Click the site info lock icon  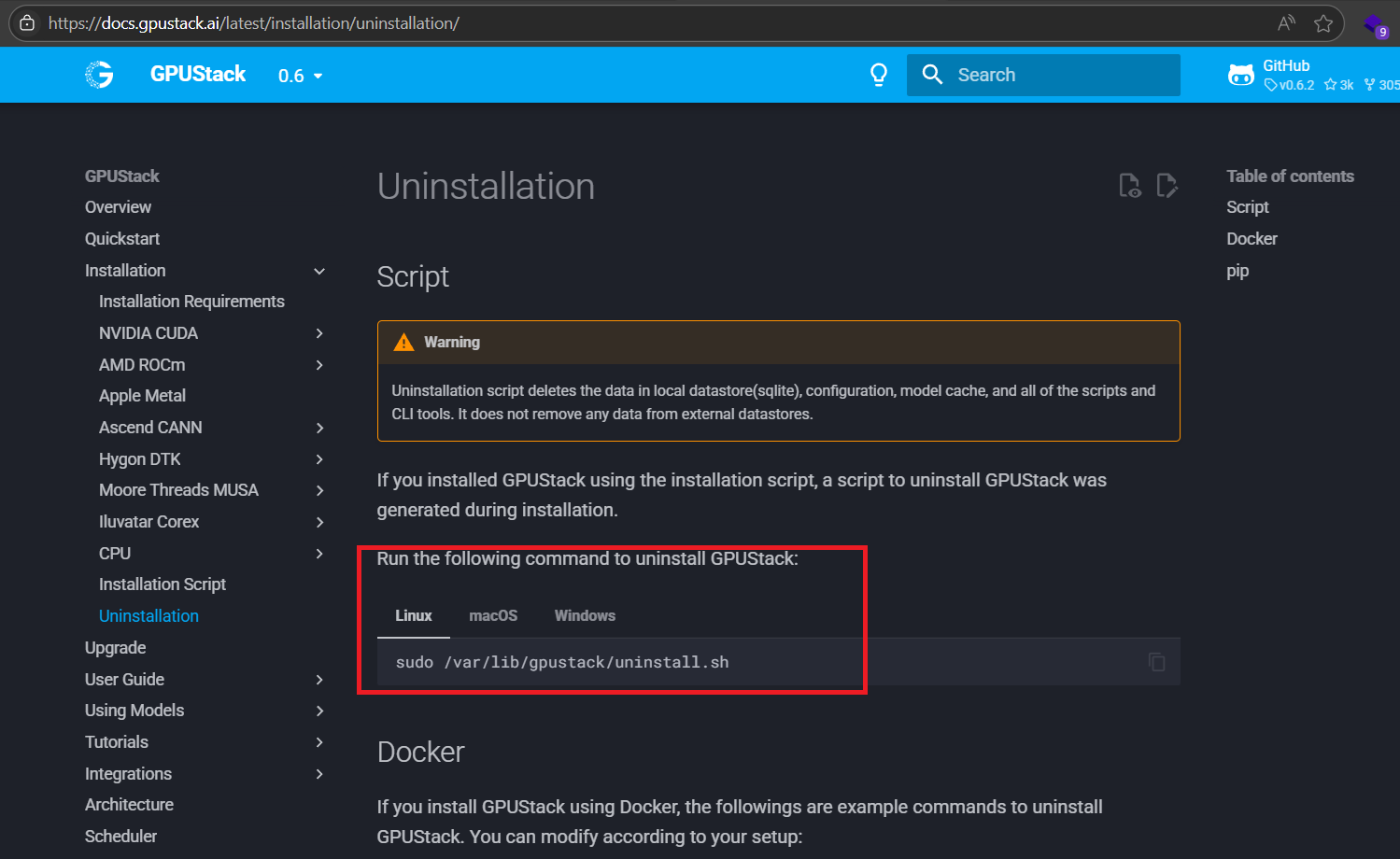point(27,23)
